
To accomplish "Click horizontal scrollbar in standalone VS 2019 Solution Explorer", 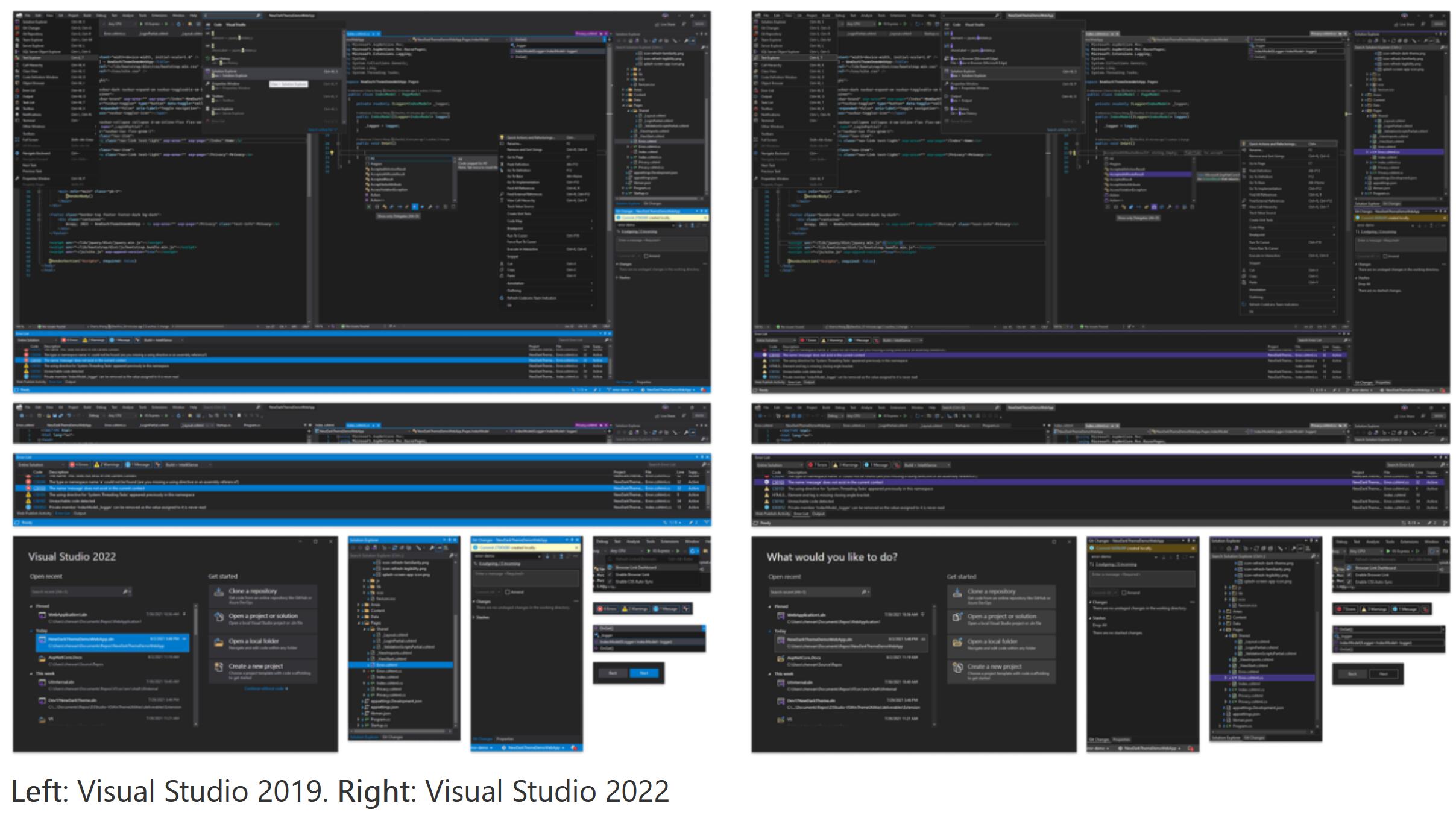I will tap(401, 731).
